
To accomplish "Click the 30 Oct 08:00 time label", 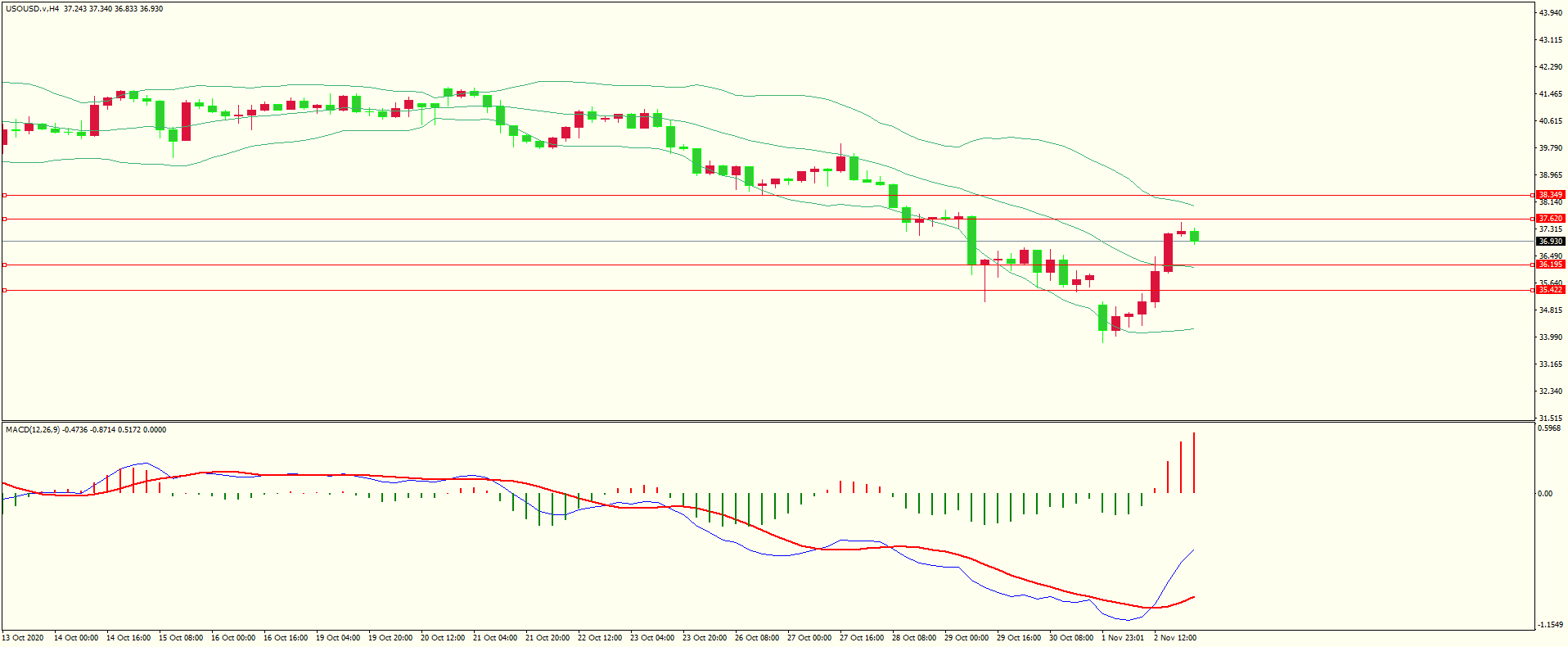I will pos(1071,638).
